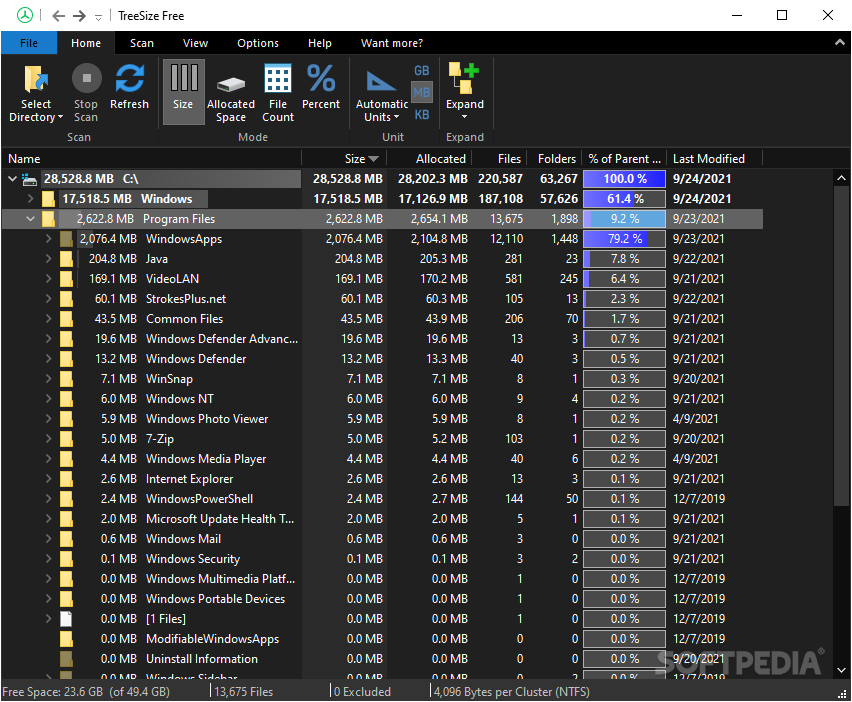Click the Windows NT folder icon
This screenshot has width=852, height=702.
point(66,399)
